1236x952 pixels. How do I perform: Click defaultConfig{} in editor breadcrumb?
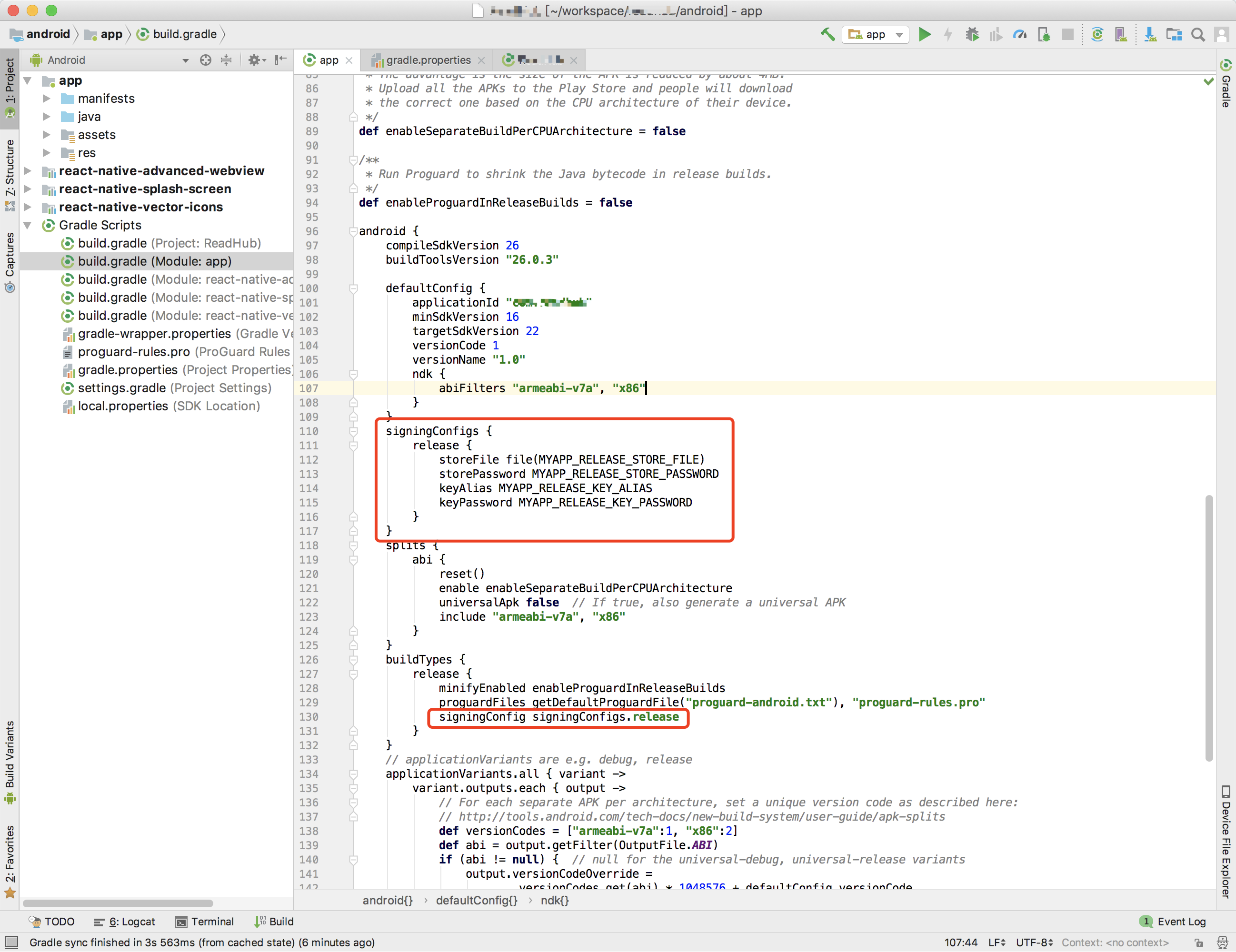(477, 901)
